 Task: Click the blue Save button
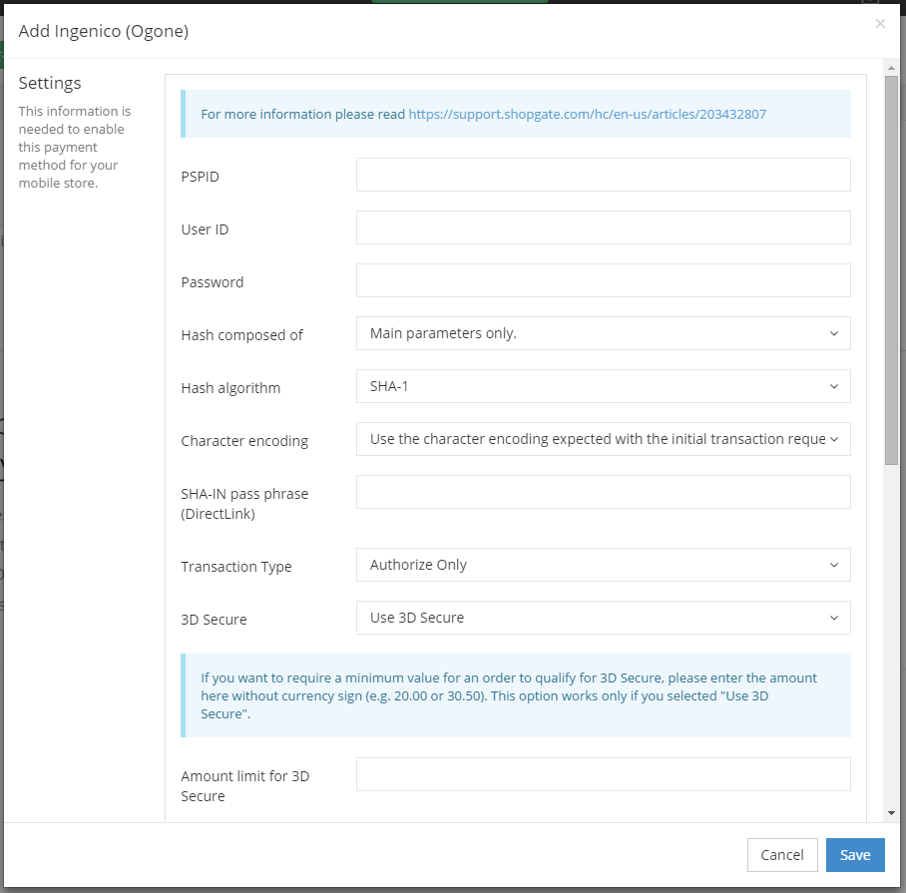click(855, 855)
